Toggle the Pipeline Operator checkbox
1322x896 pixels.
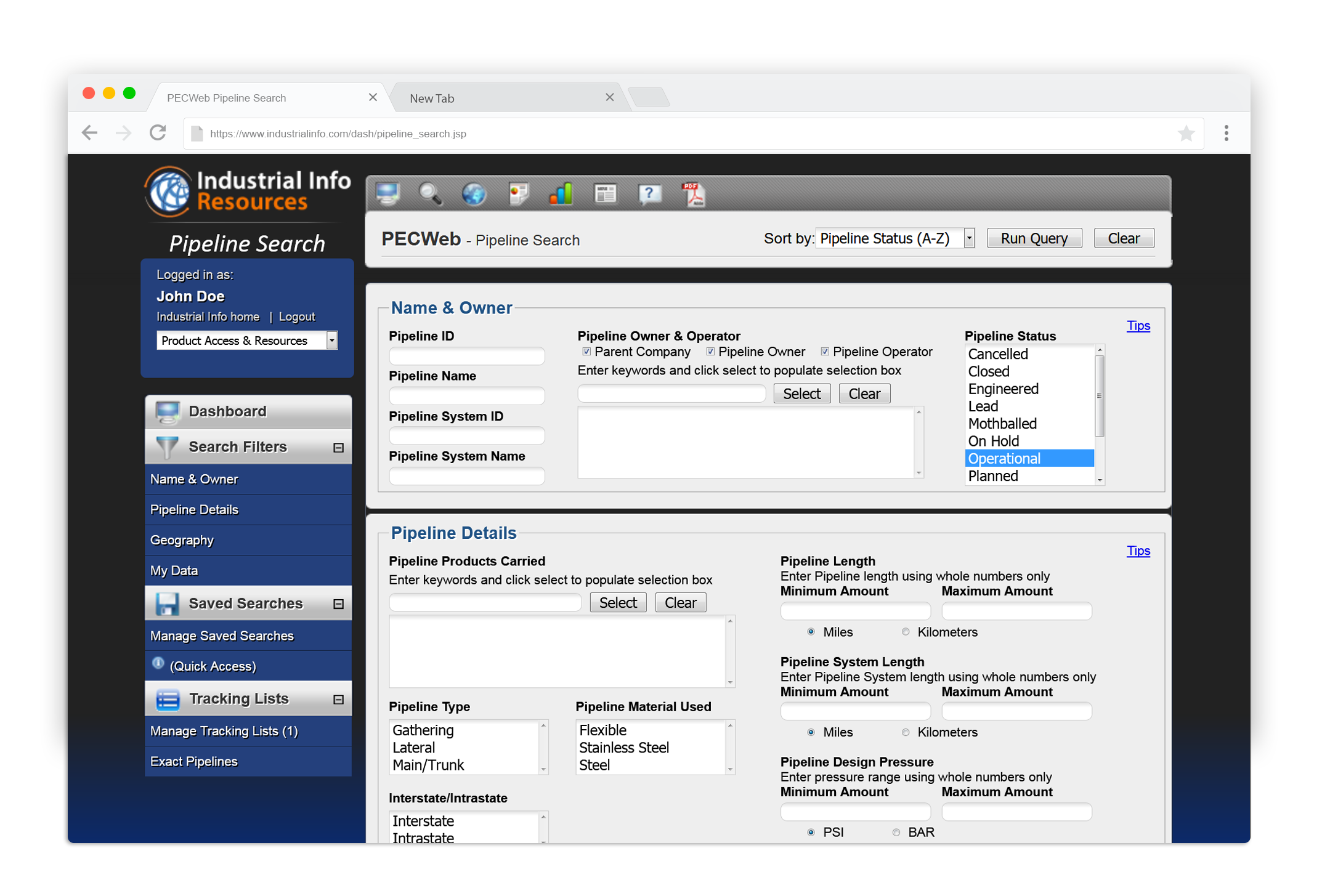click(x=825, y=352)
